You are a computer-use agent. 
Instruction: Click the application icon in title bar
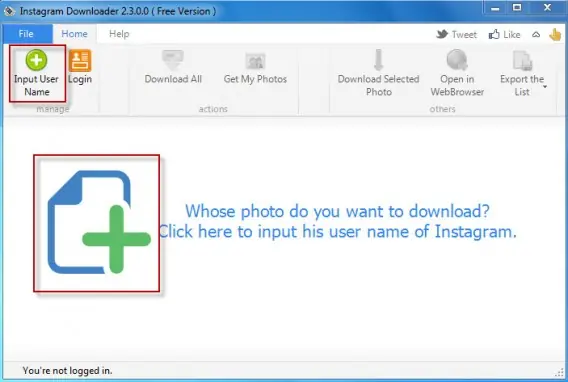tap(9, 11)
